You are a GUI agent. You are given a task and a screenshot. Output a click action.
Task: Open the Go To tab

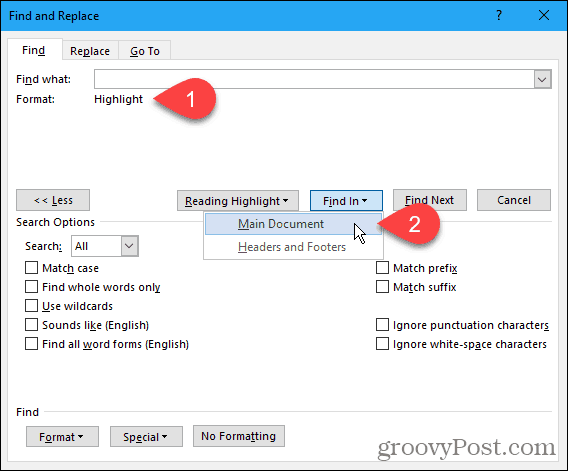pos(145,51)
